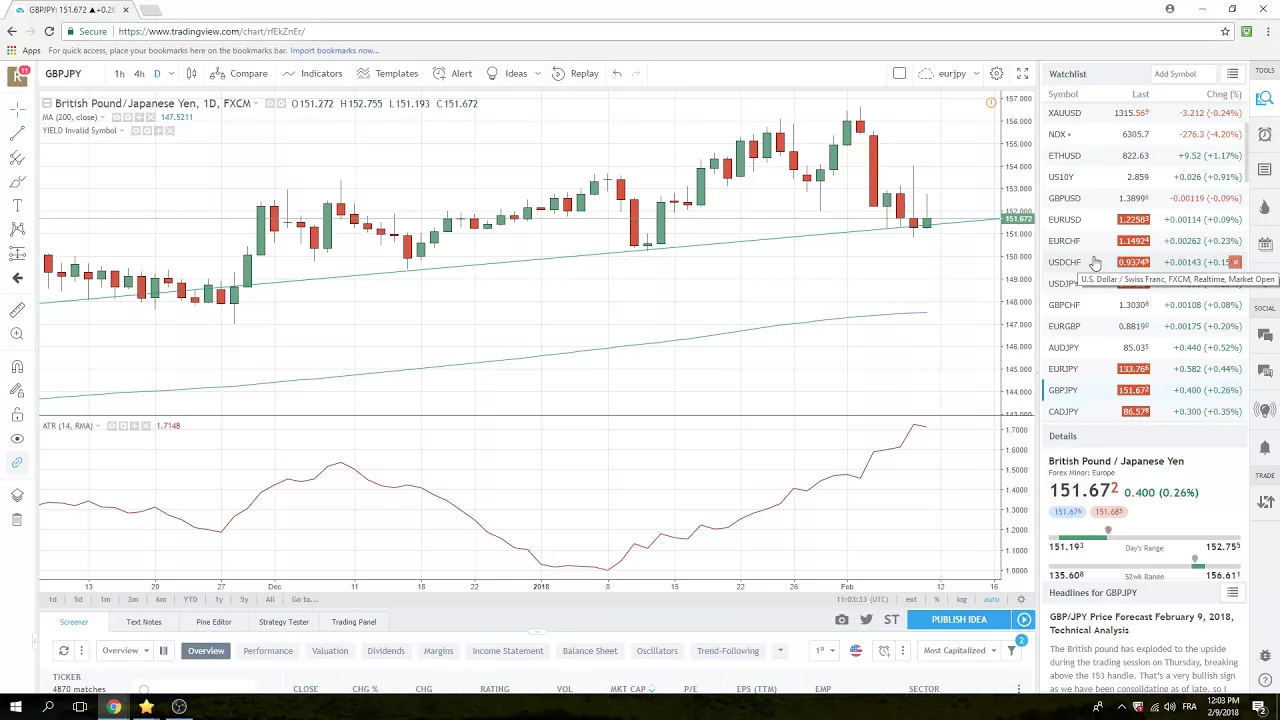Select chart layout square icon
Image resolution: width=1280 pixels, height=720 pixels.
899,73
